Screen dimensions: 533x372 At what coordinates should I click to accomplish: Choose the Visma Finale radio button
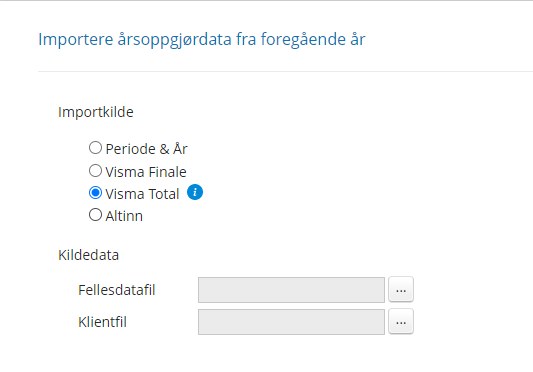96,171
